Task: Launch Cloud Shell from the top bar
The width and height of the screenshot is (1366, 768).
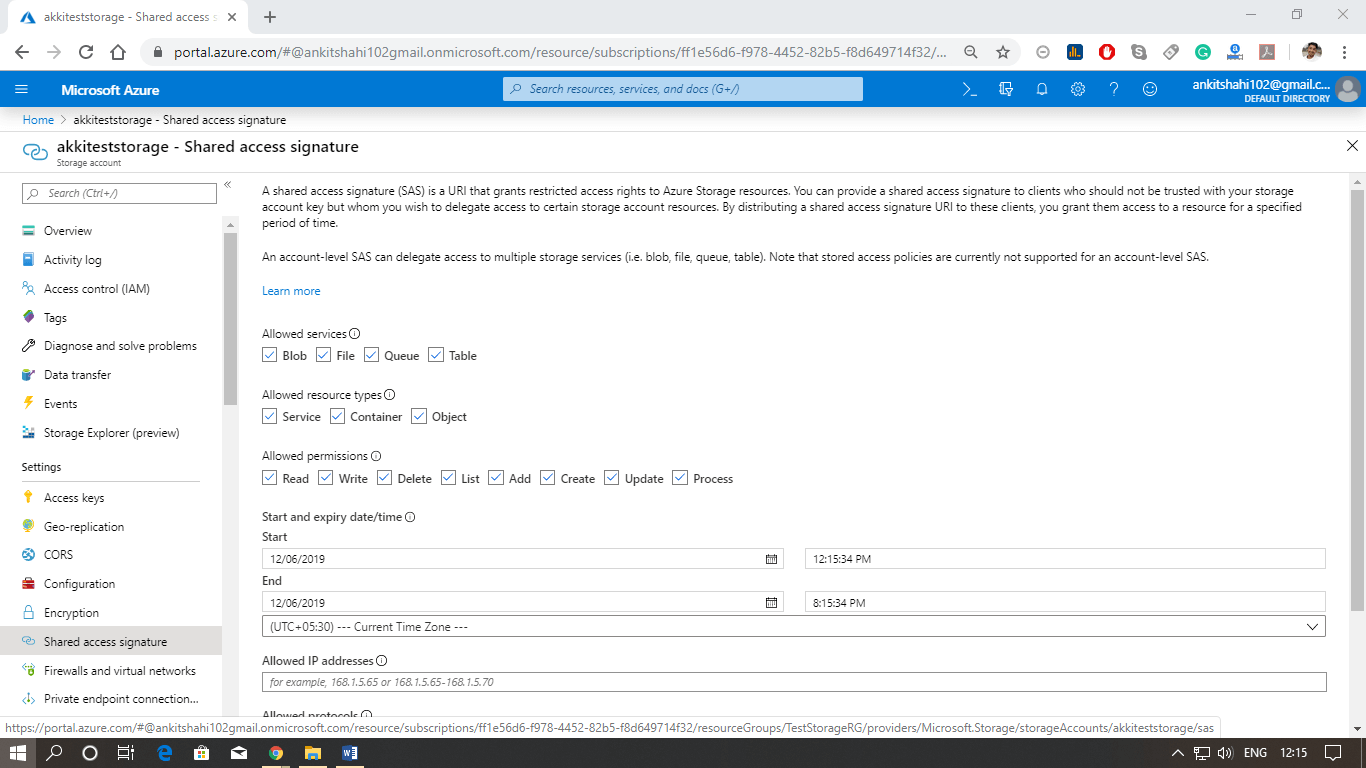Action: (969, 89)
